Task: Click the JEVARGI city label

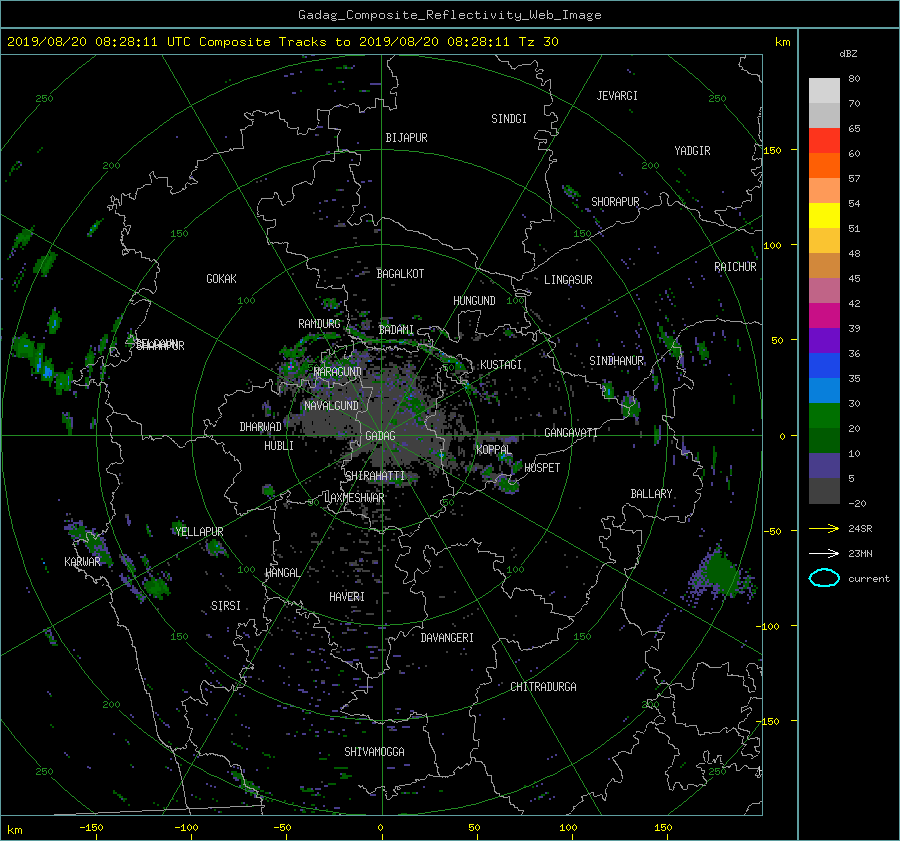Action: 617,96
